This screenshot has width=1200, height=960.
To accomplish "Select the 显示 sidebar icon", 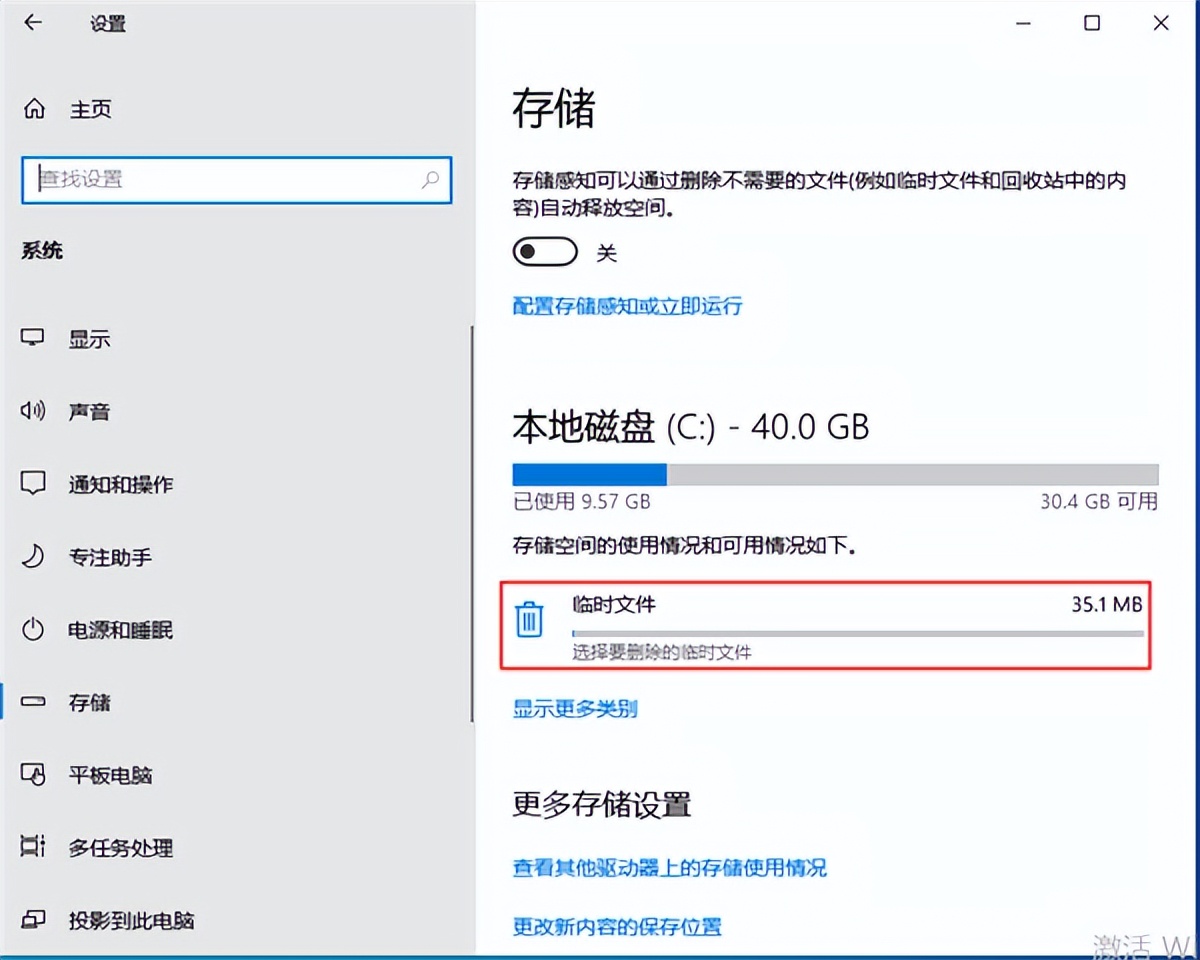I will tap(33, 338).
